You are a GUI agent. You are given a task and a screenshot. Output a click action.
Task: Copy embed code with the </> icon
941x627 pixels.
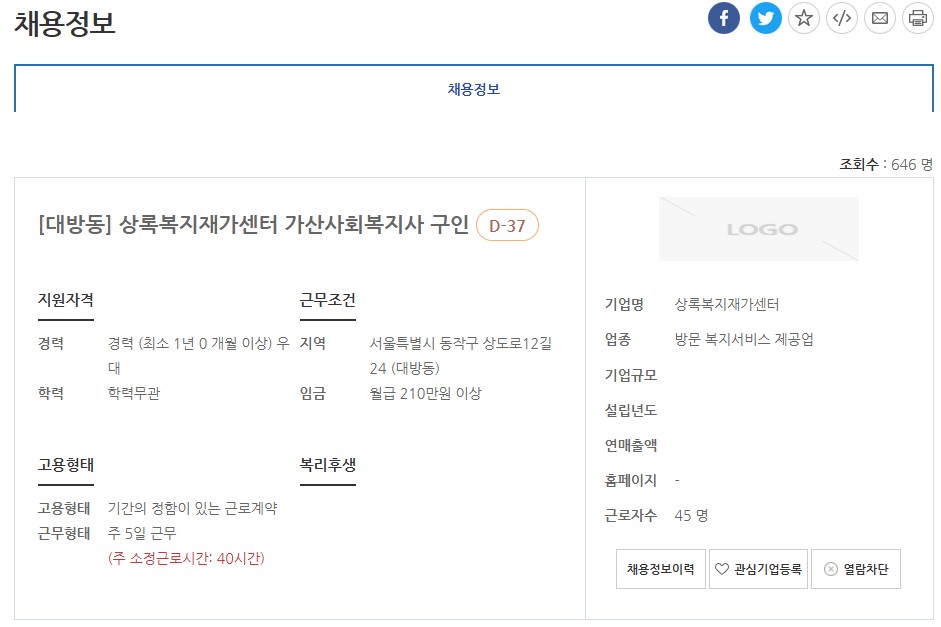point(842,18)
